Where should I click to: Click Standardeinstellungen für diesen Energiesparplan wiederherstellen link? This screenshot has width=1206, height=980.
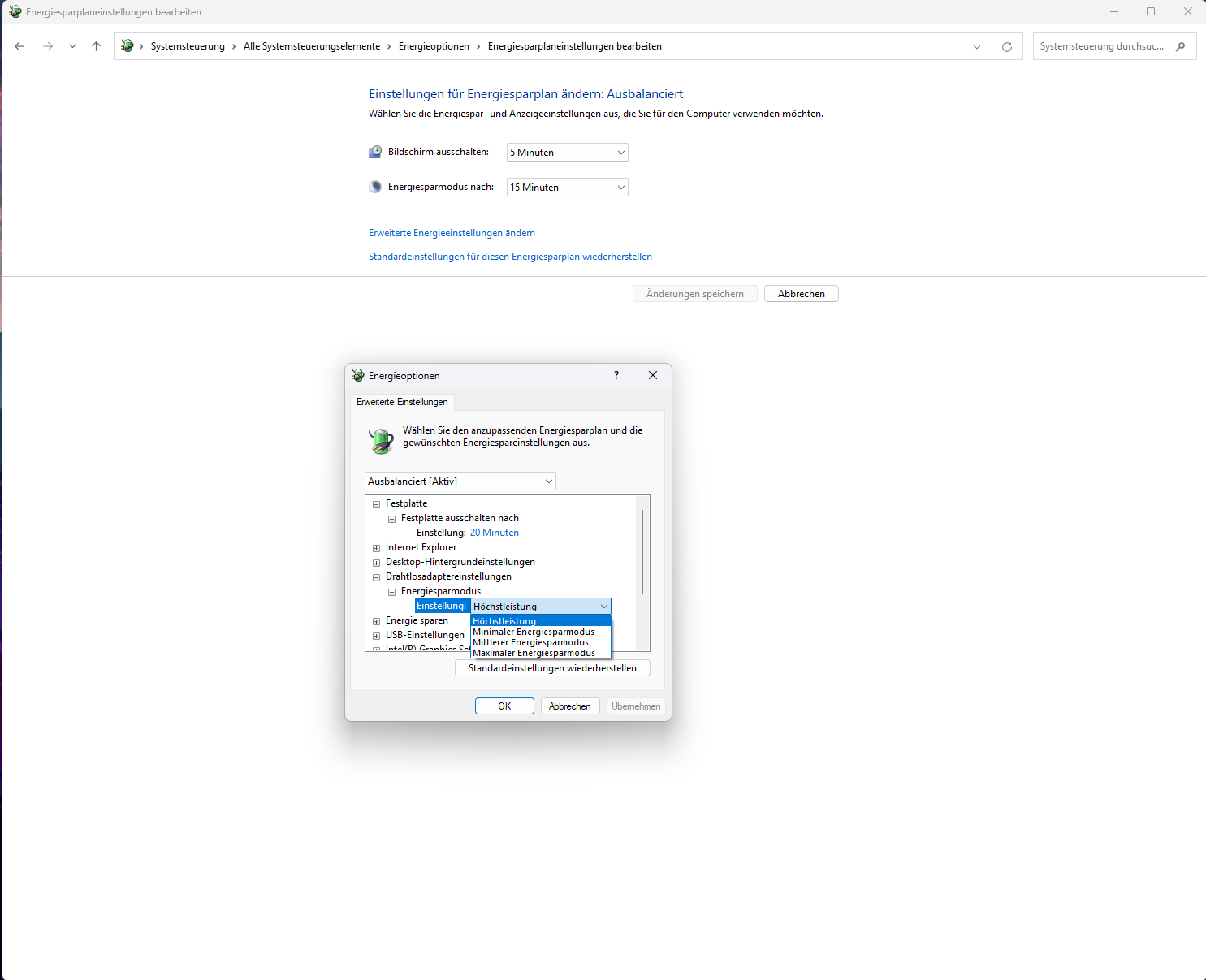coord(510,257)
